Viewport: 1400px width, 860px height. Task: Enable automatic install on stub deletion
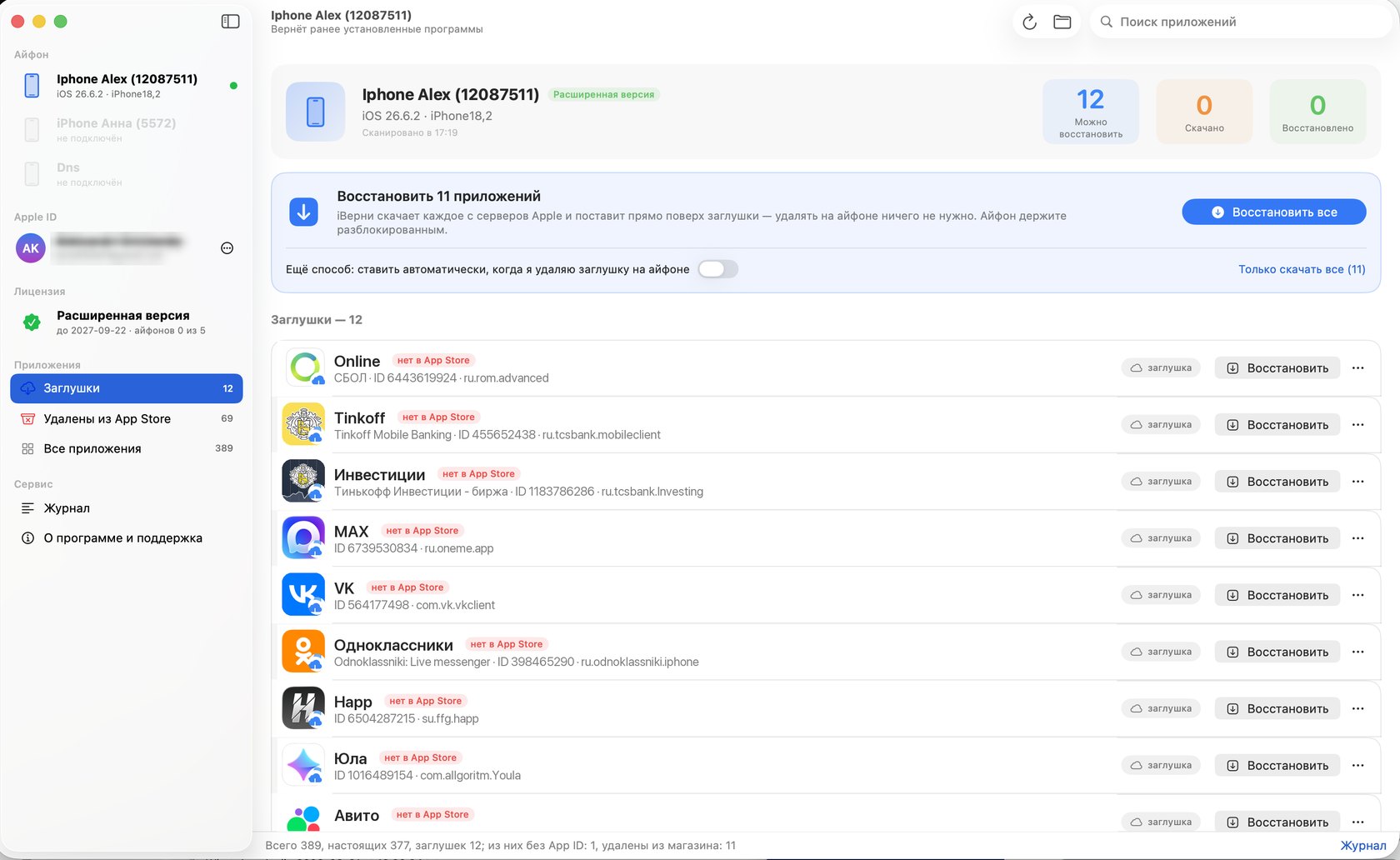point(717,269)
